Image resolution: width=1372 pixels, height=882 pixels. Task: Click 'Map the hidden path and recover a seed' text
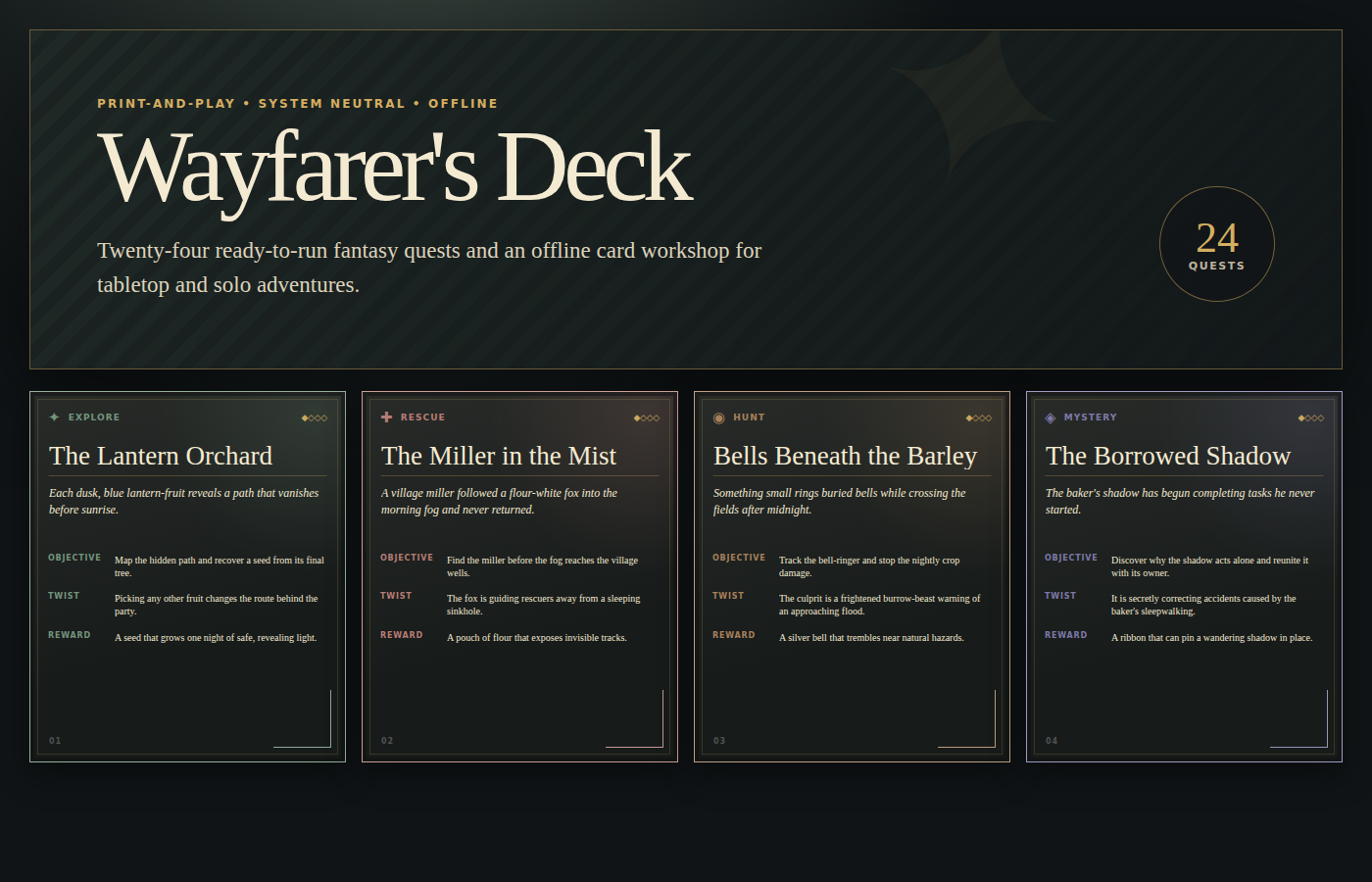tap(220, 566)
